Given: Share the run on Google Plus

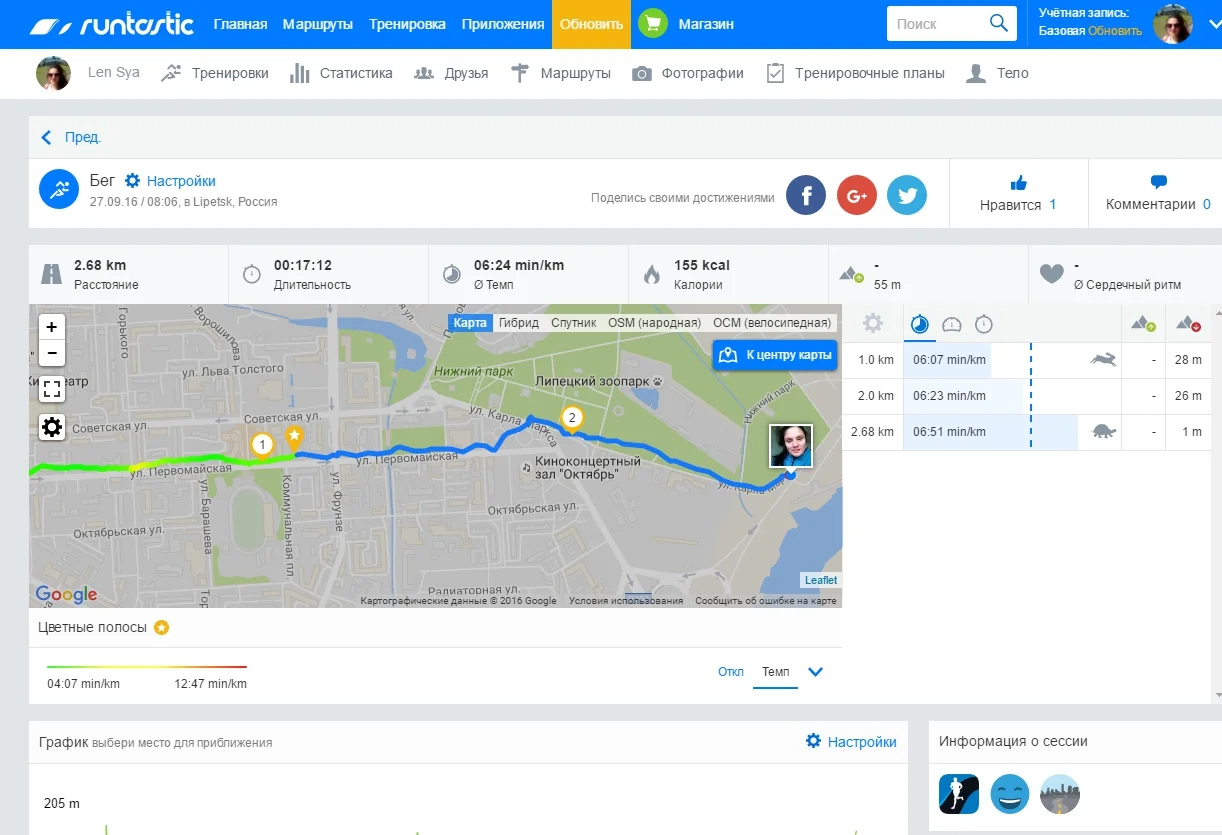Looking at the screenshot, I should click(856, 196).
